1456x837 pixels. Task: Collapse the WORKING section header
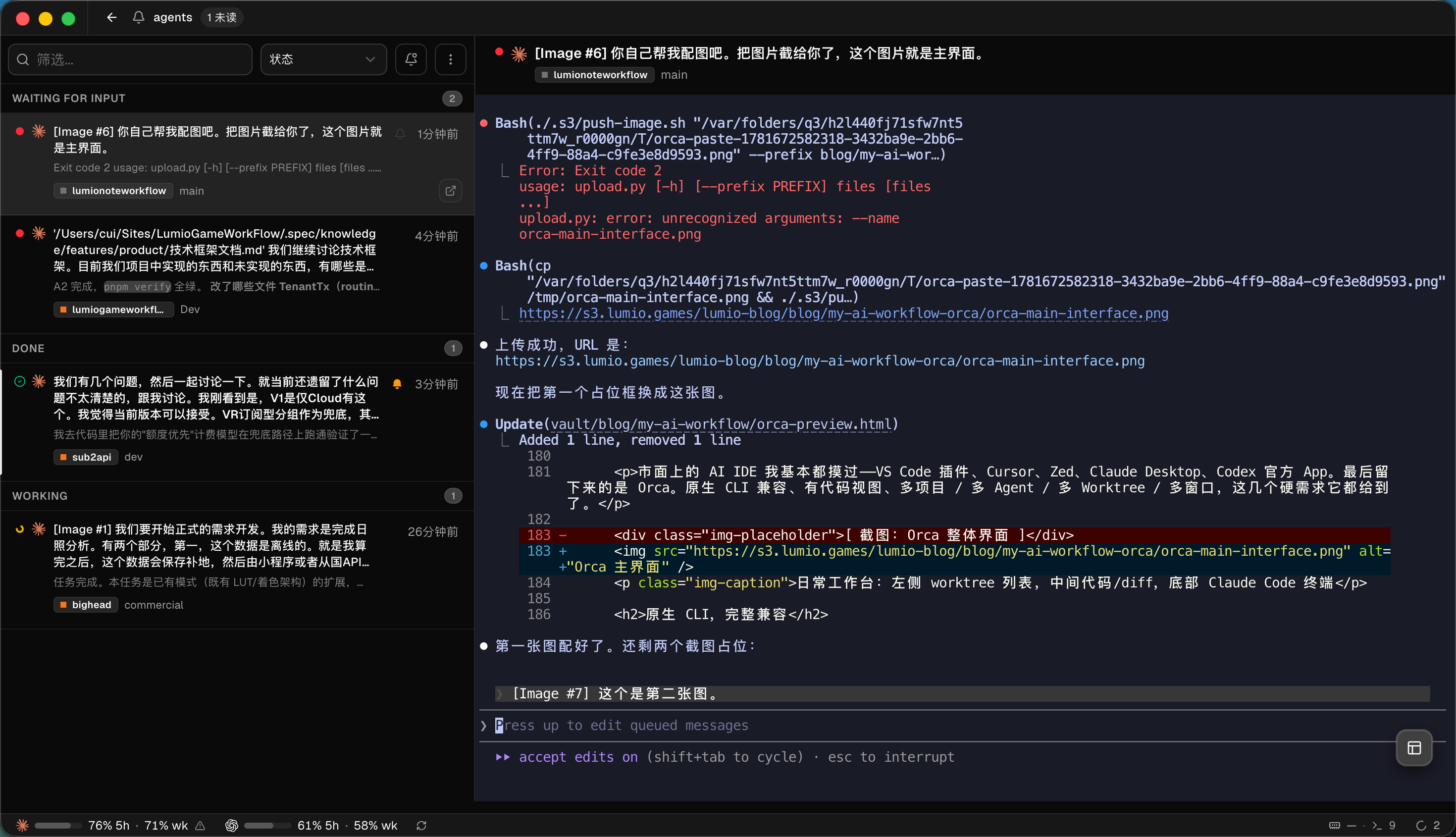[237, 496]
